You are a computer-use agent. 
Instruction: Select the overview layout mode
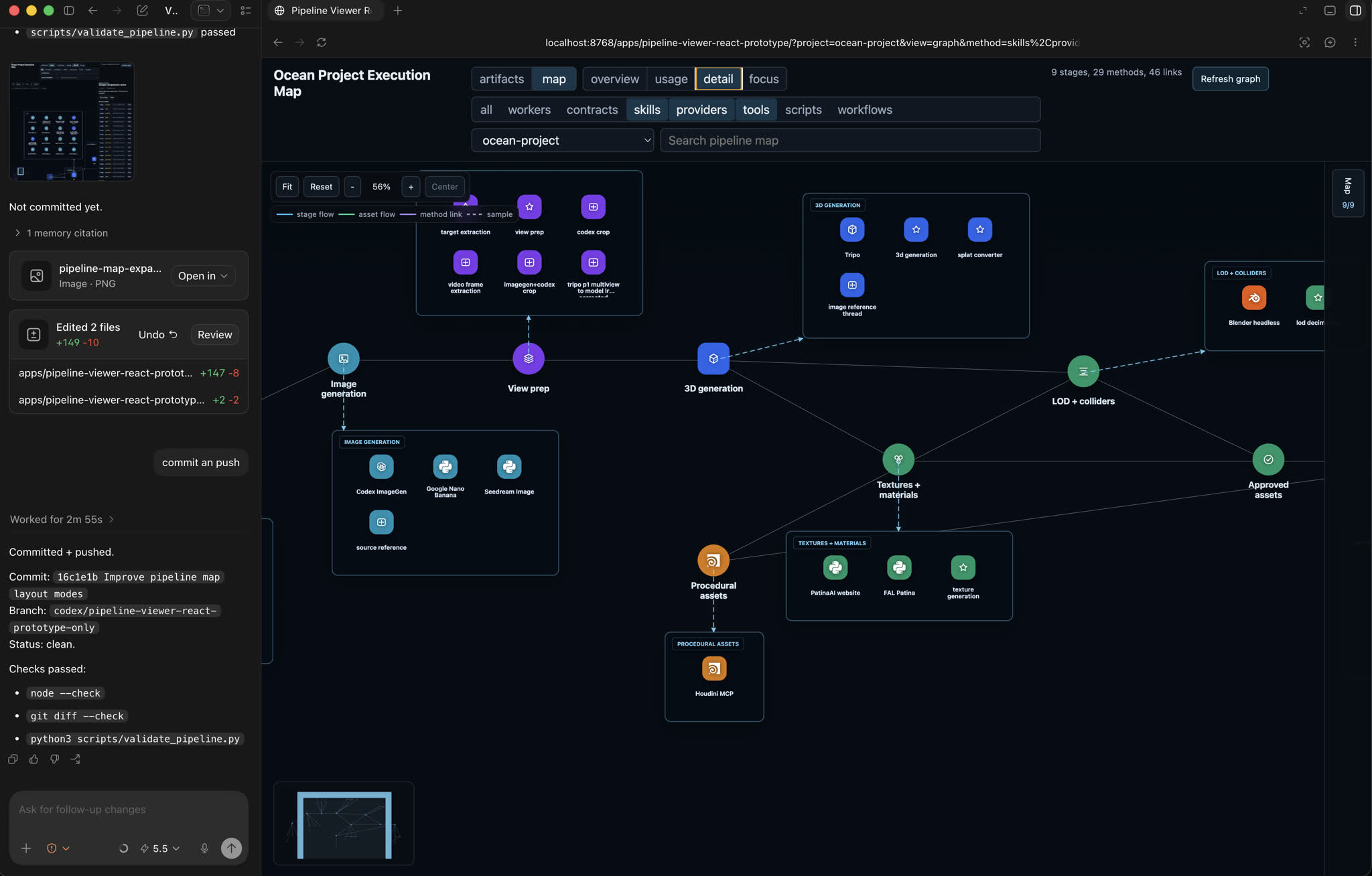point(615,79)
